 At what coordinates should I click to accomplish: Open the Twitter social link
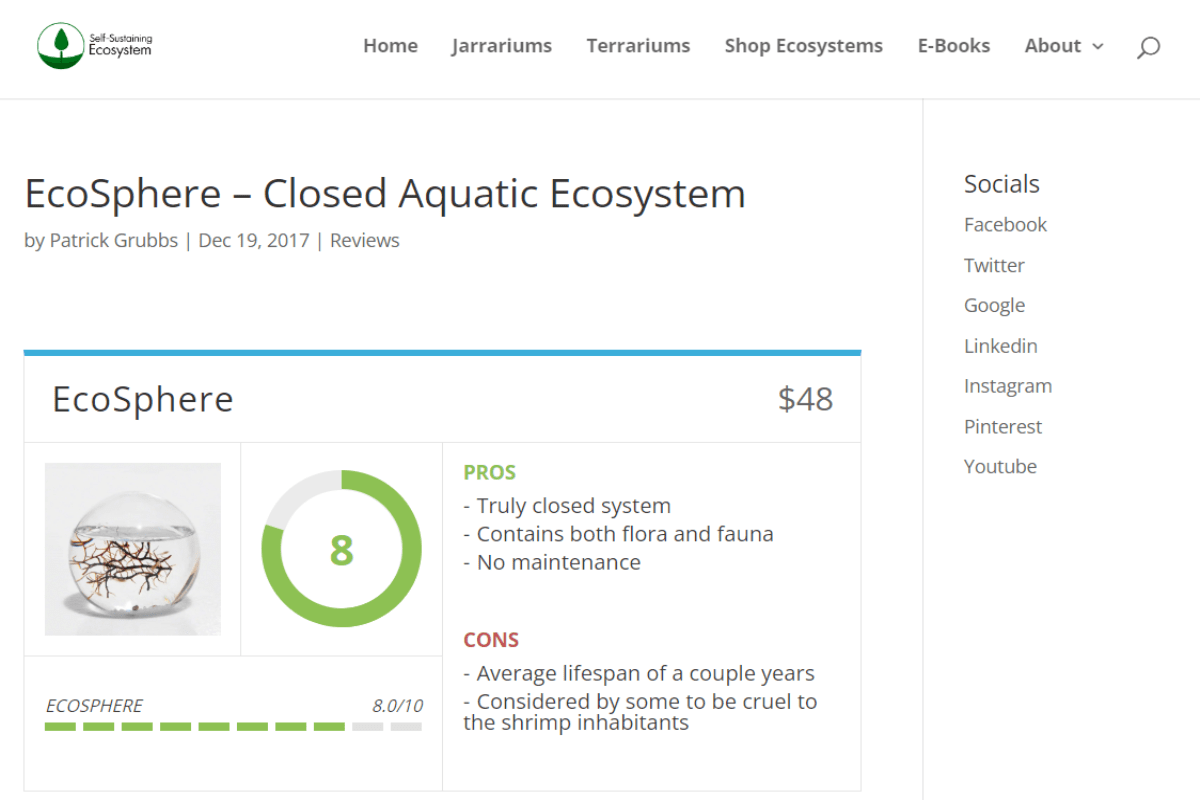pos(994,265)
